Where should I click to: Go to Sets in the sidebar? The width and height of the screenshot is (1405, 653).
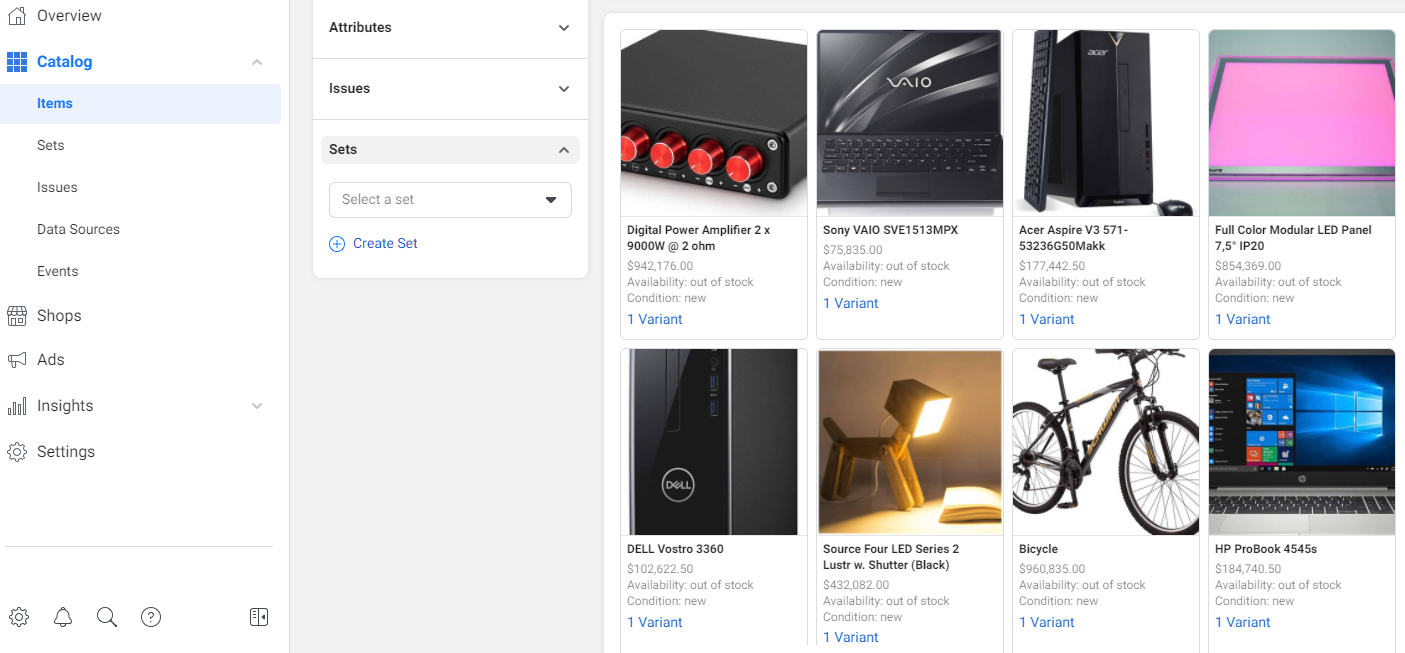pyautogui.click(x=51, y=146)
